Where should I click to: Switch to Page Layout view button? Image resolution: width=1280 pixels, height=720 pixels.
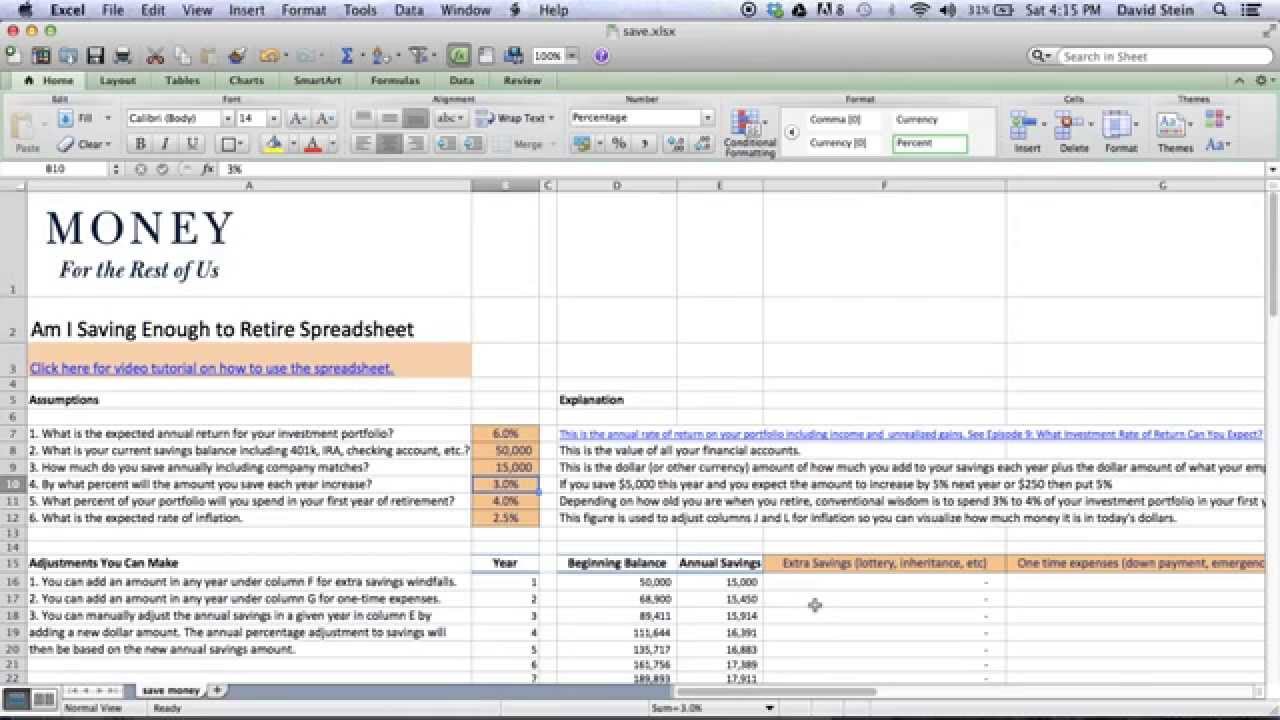(44, 699)
